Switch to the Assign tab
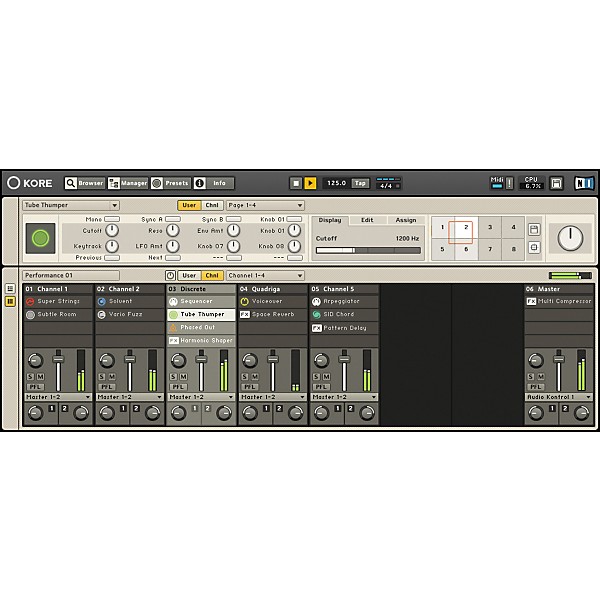Screen dimensions: 600x600 click(x=406, y=220)
